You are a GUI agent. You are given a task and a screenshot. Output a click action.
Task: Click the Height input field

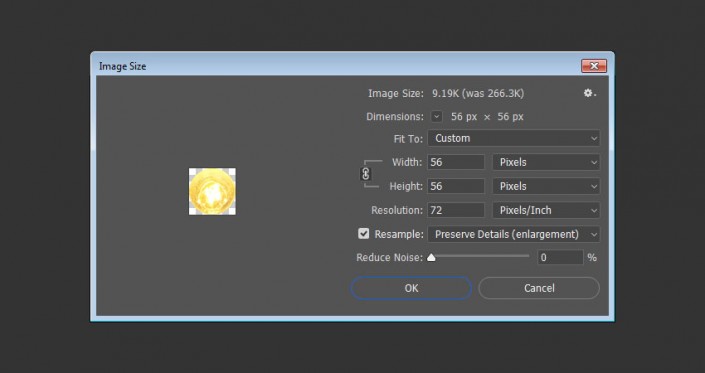point(455,186)
